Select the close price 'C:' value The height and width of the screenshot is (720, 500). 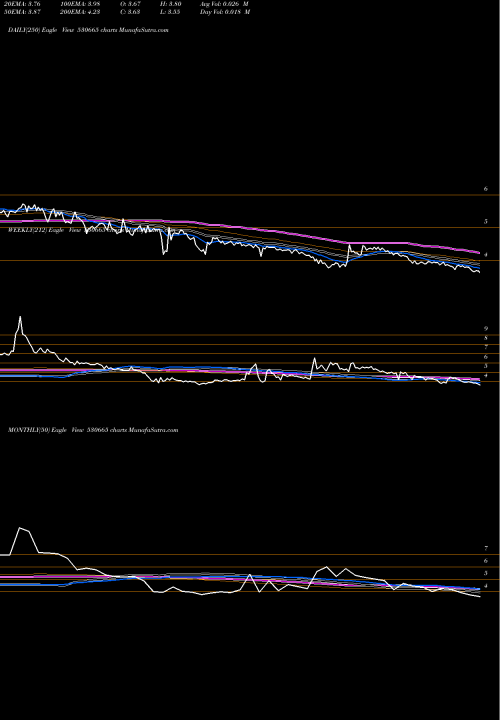[130, 12]
